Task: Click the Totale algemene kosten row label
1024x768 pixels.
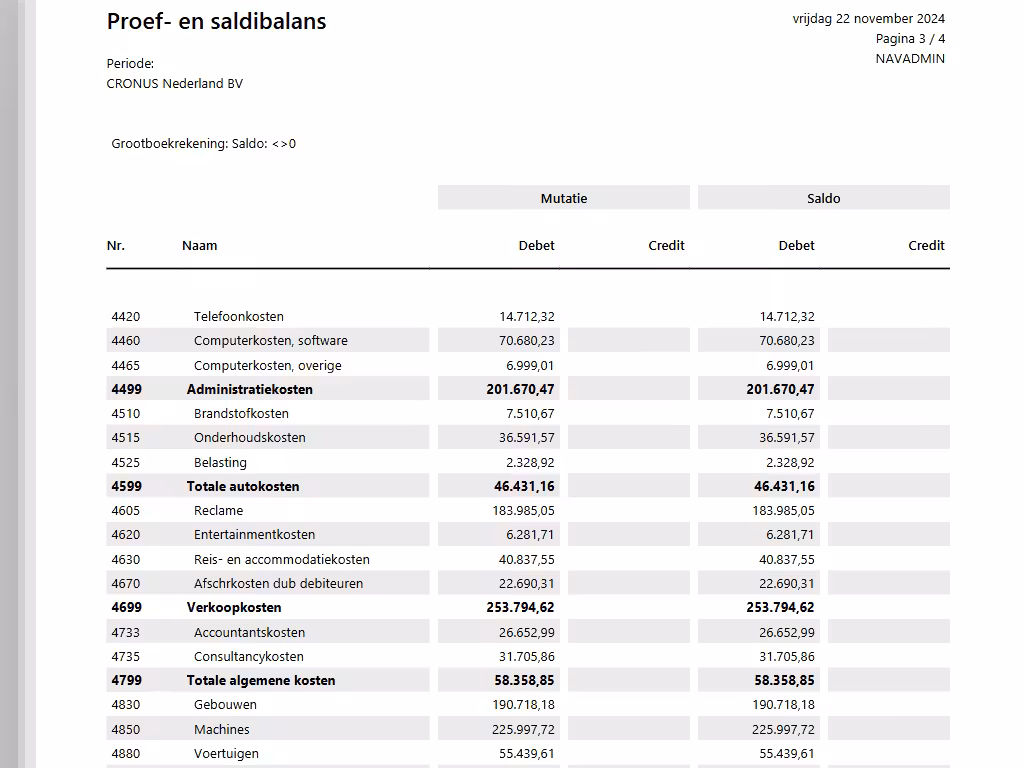Action: 261,680
